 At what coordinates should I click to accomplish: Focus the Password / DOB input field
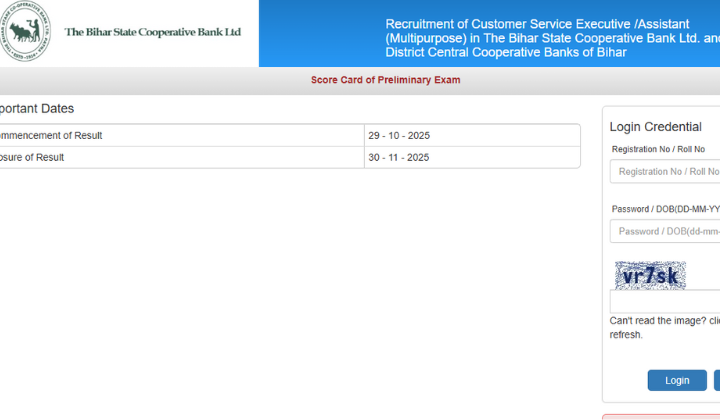665,231
